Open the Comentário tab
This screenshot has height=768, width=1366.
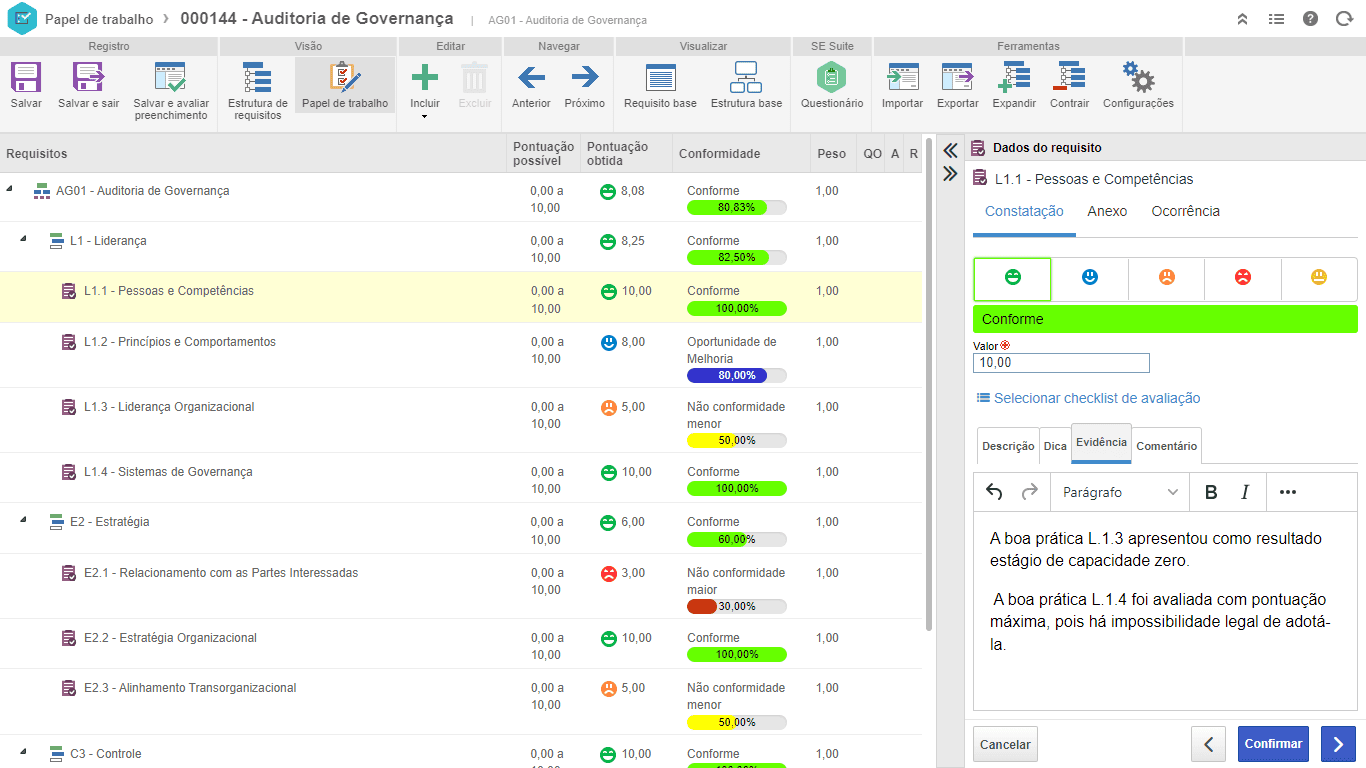(x=1166, y=446)
